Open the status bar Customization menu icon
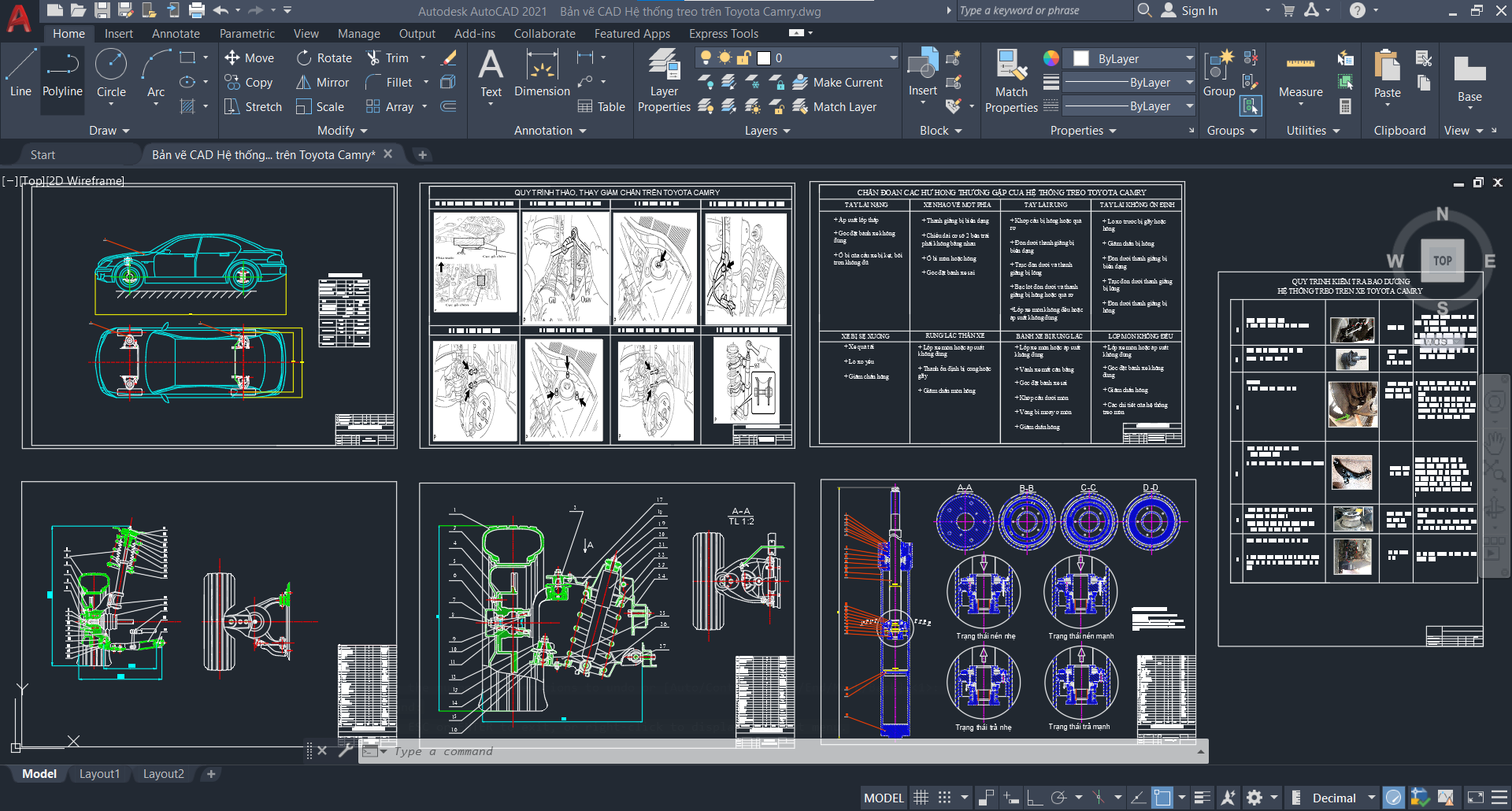The width and height of the screenshot is (1512, 811). [x=1500, y=798]
